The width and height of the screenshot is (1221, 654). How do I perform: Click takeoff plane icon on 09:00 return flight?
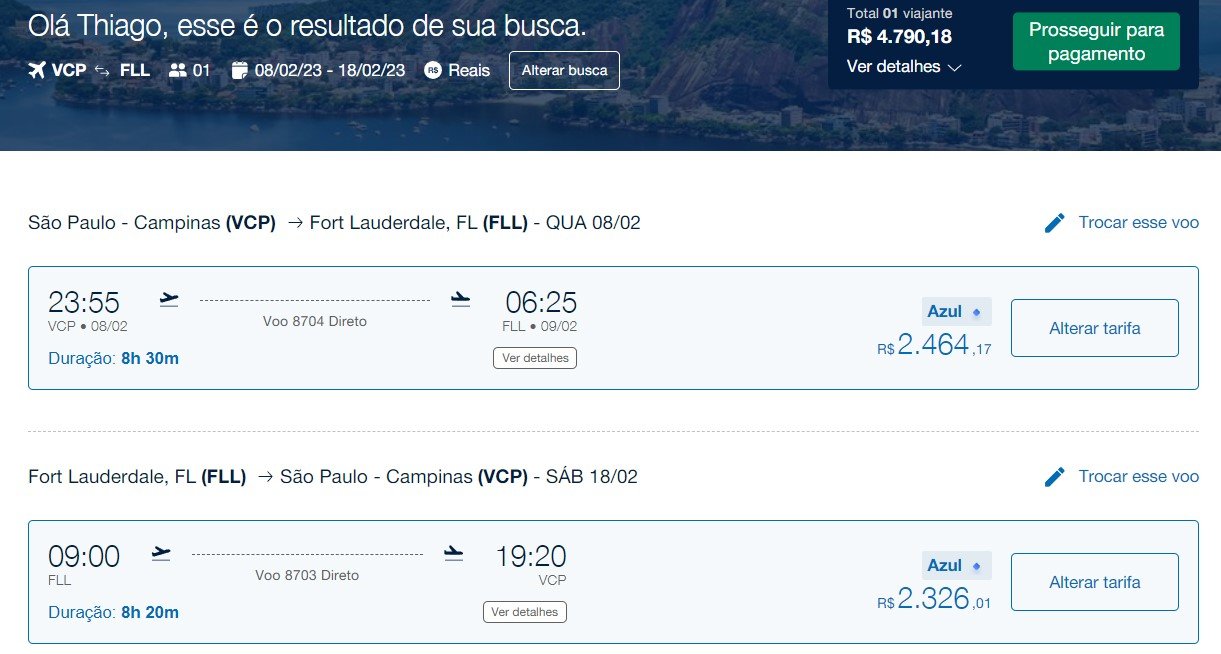tap(161, 553)
